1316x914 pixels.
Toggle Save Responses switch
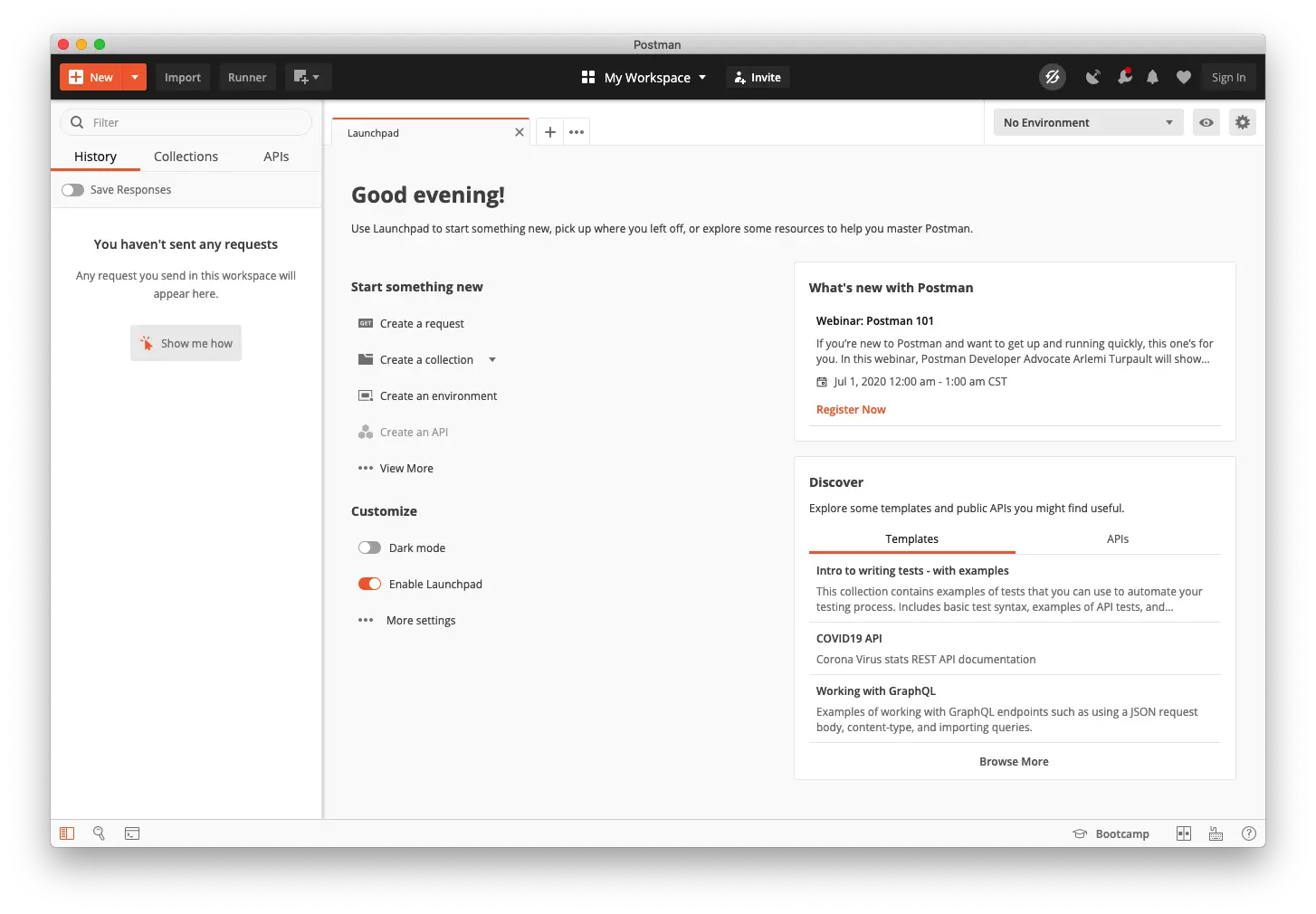(x=72, y=190)
